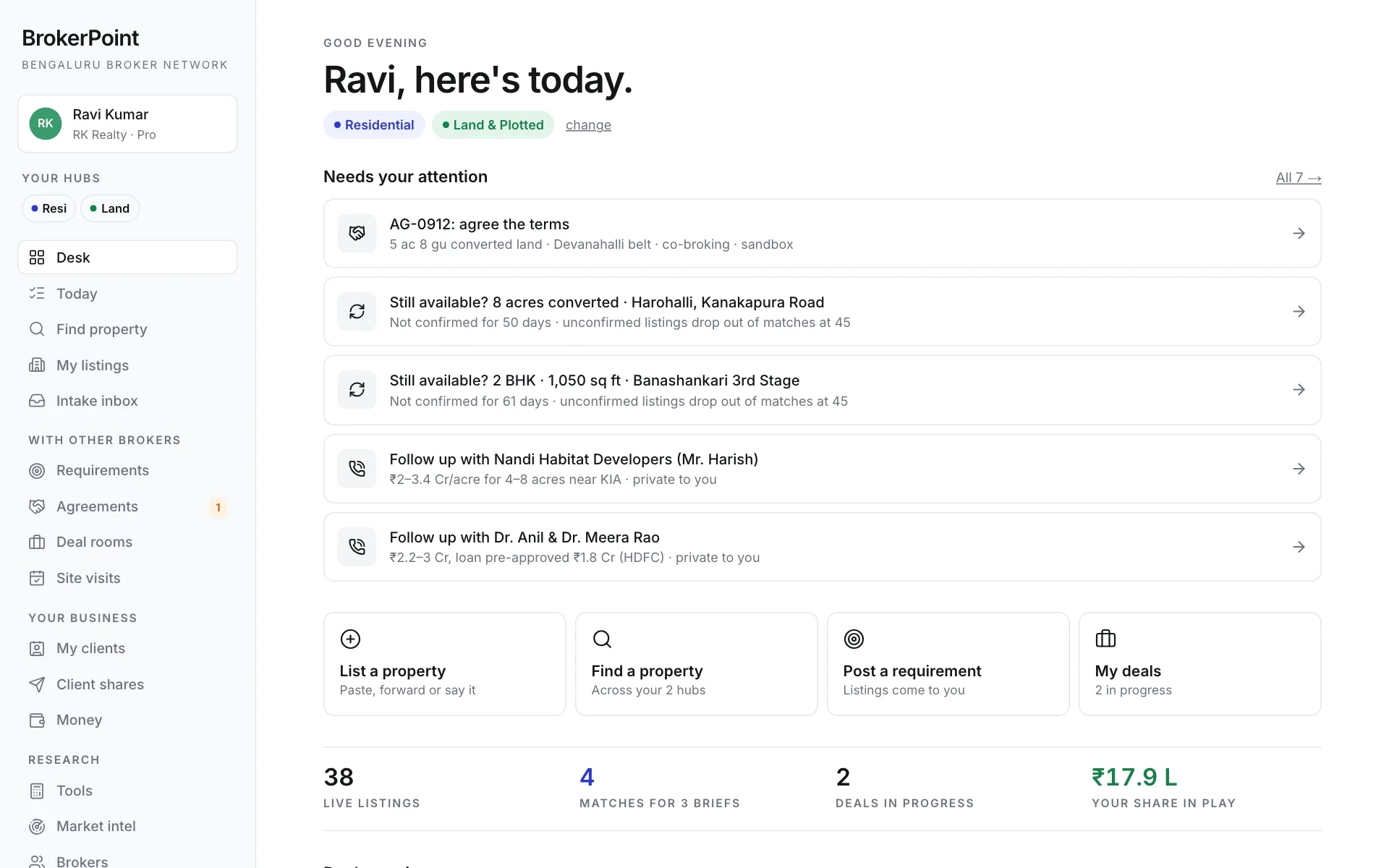Open the My deals card

coord(1200,664)
